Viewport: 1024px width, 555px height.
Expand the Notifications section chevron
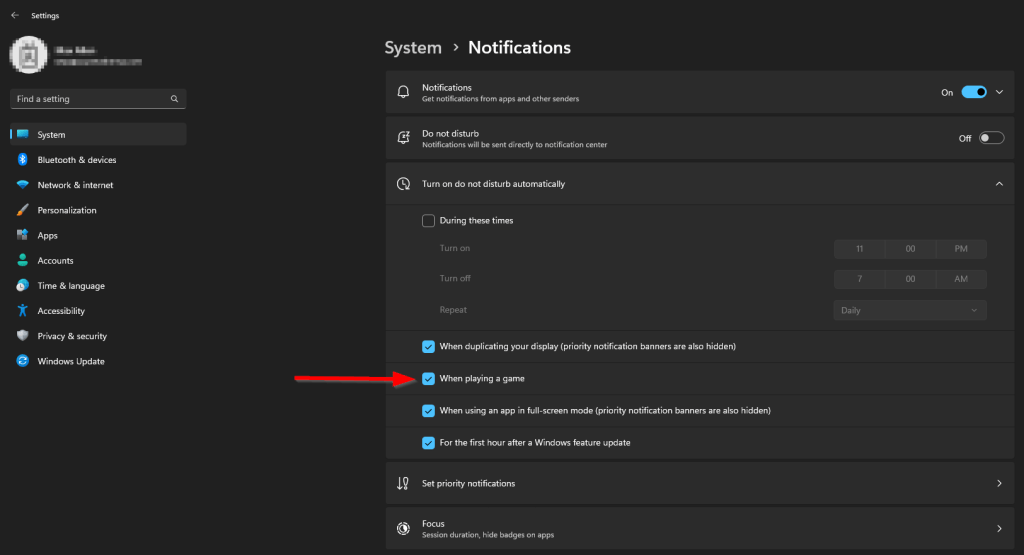(x=999, y=92)
